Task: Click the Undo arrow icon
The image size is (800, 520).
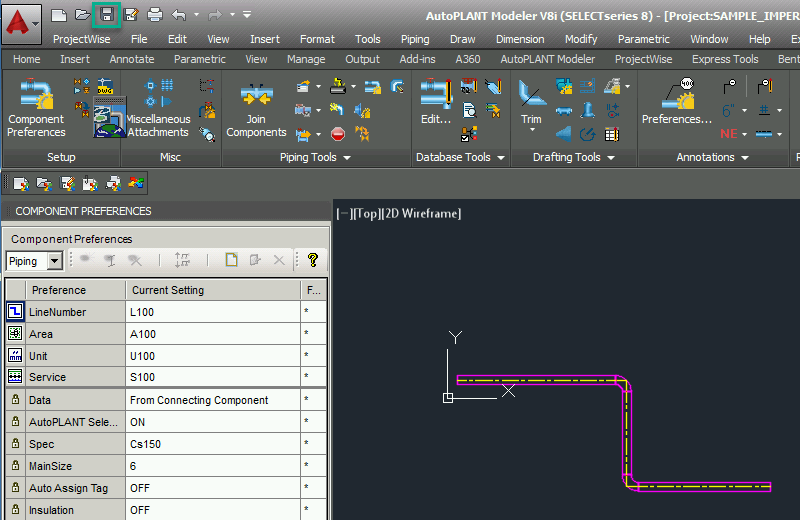Action: click(x=178, y=15)
